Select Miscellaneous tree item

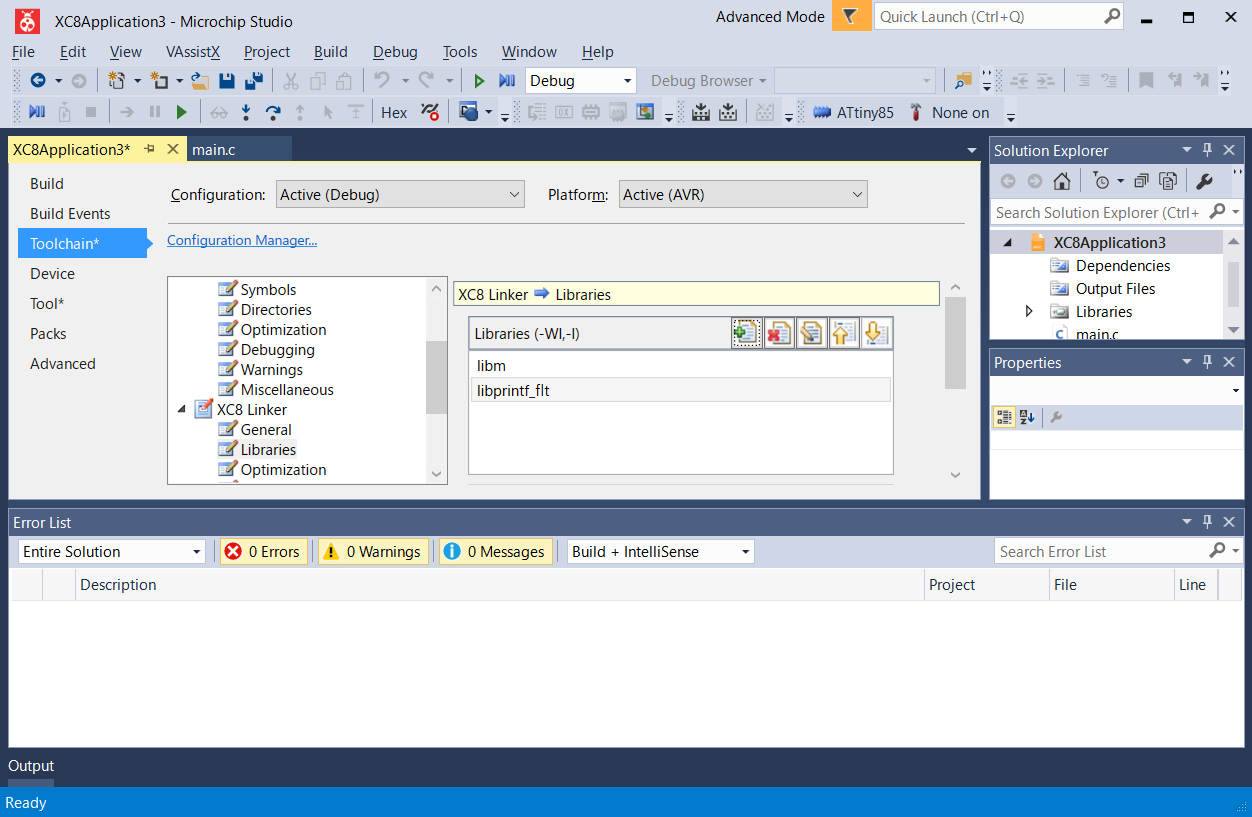(287, 389)
